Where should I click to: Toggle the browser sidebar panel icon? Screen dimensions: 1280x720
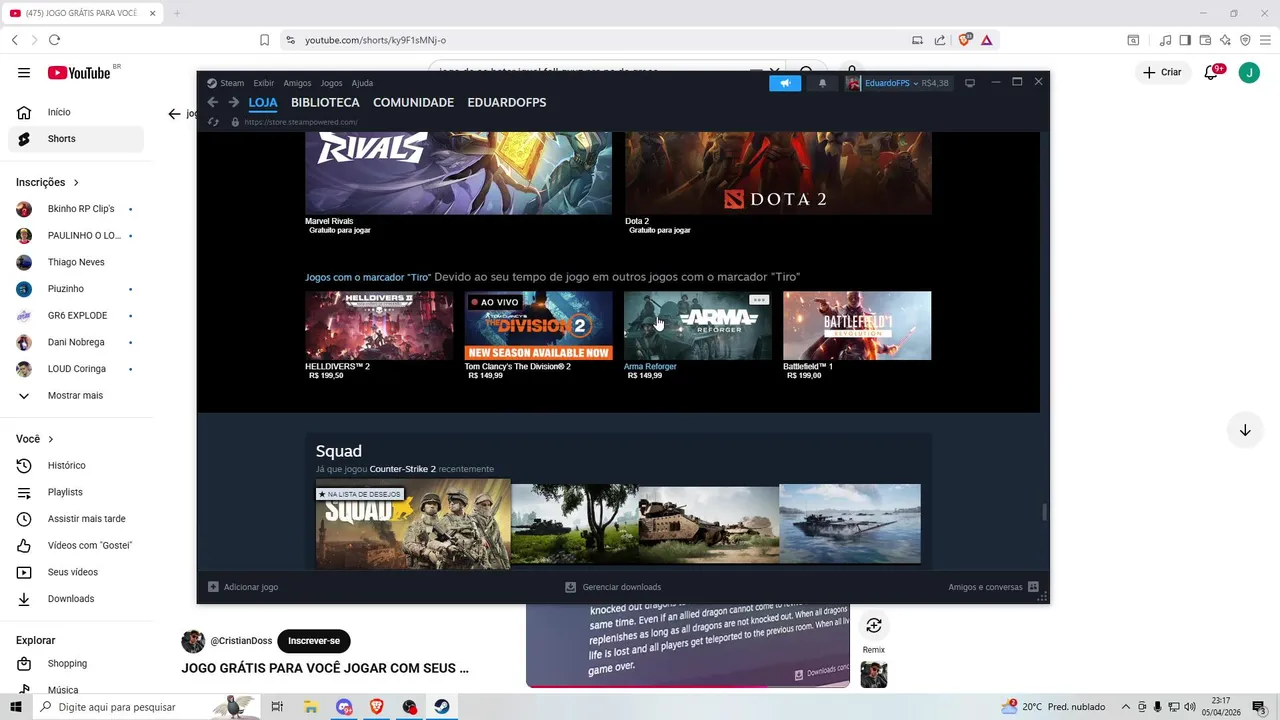point(1185,40)
